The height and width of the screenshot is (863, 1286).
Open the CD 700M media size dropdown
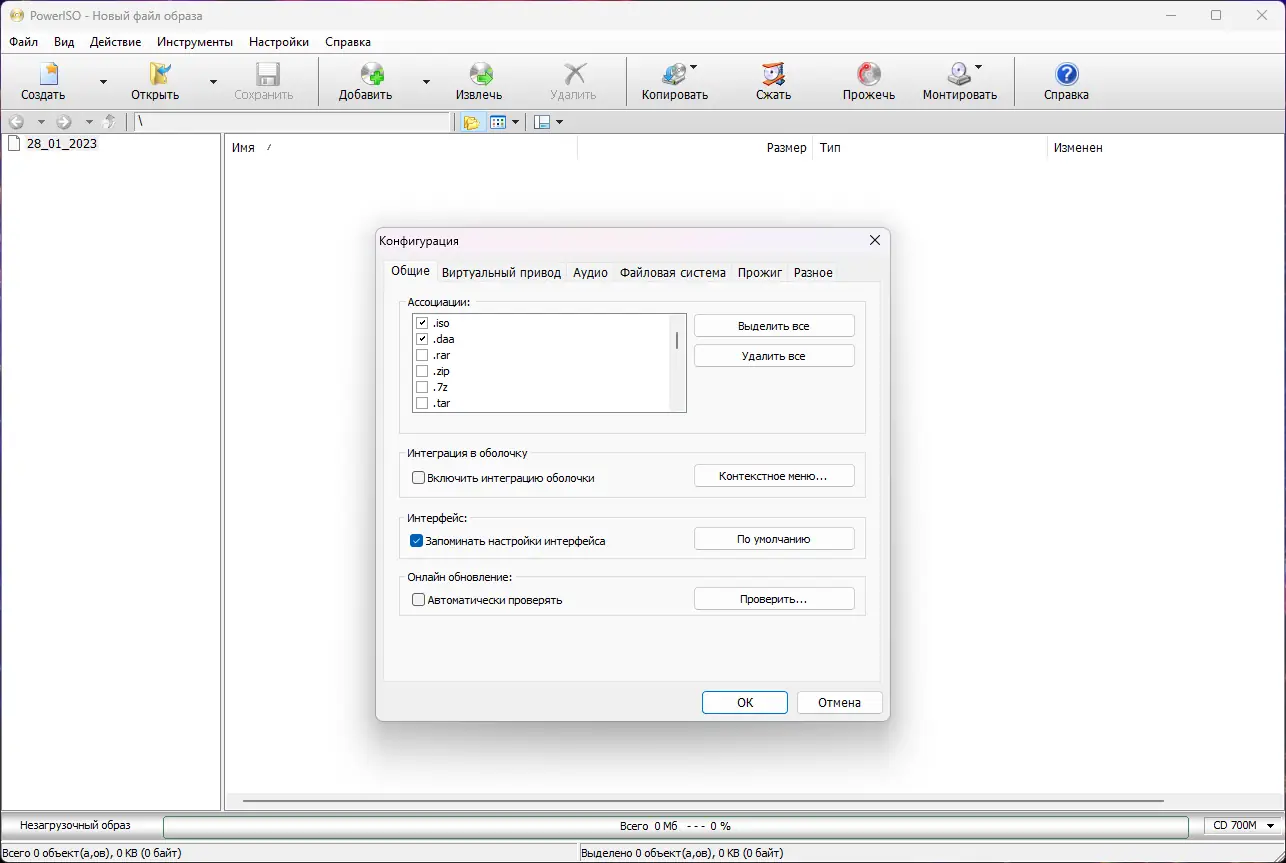(1244, 826)
